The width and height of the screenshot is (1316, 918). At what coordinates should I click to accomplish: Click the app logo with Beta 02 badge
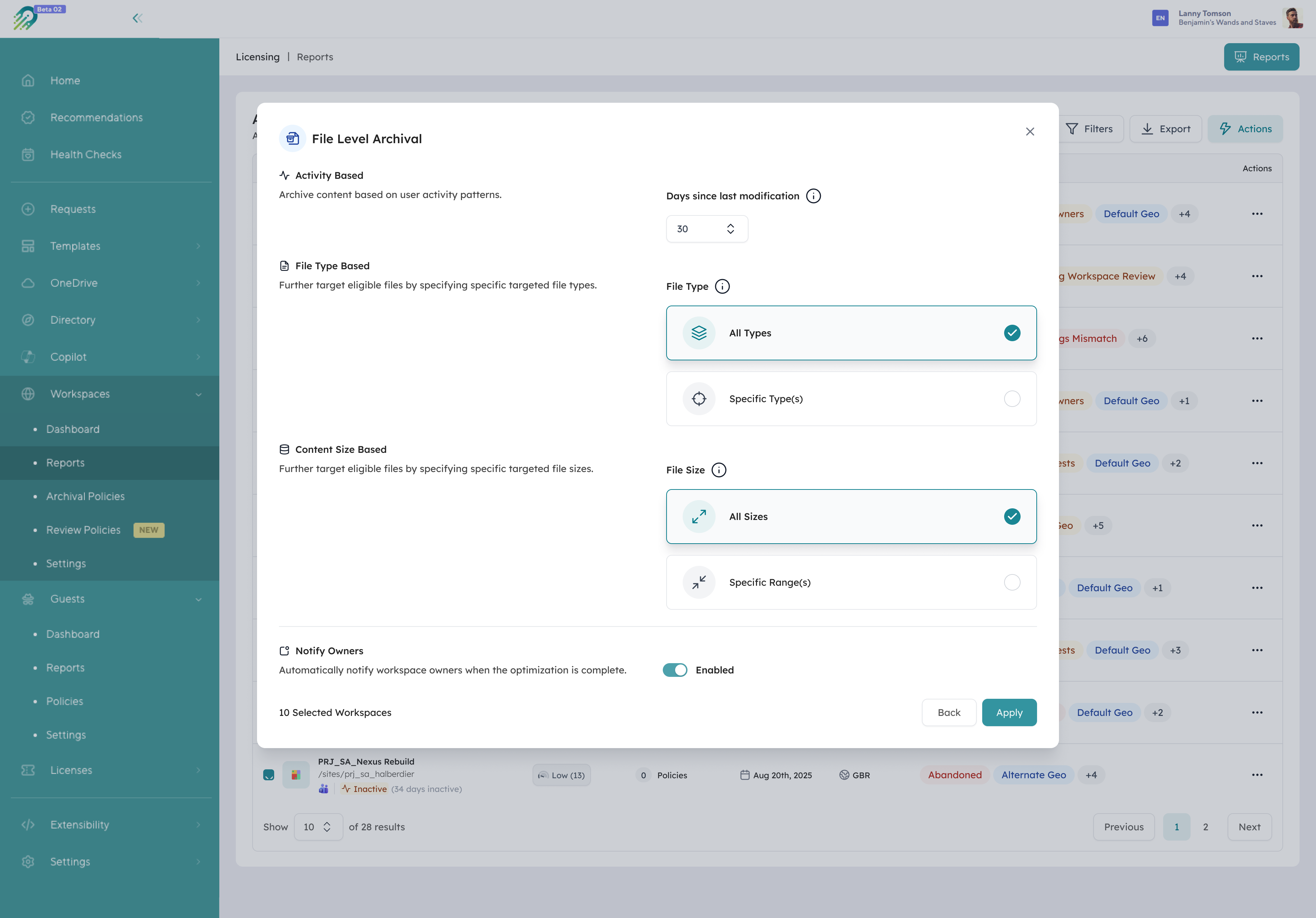point(39,18)
